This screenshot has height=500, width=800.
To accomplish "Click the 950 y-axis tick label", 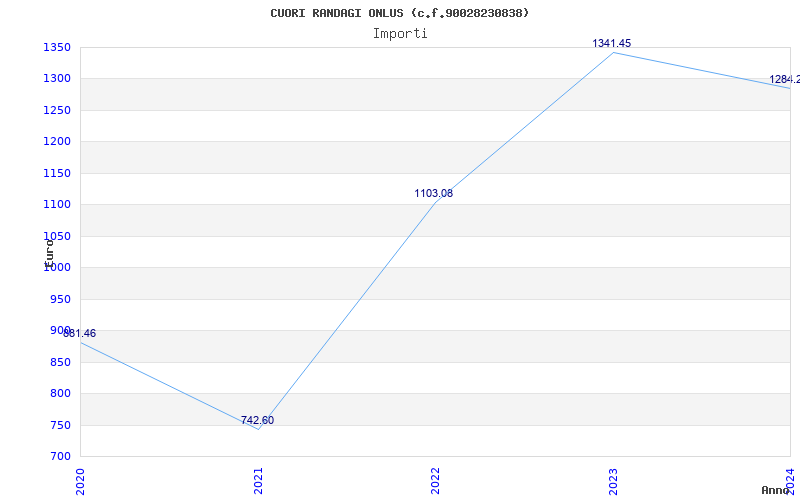I will point(60,299).
